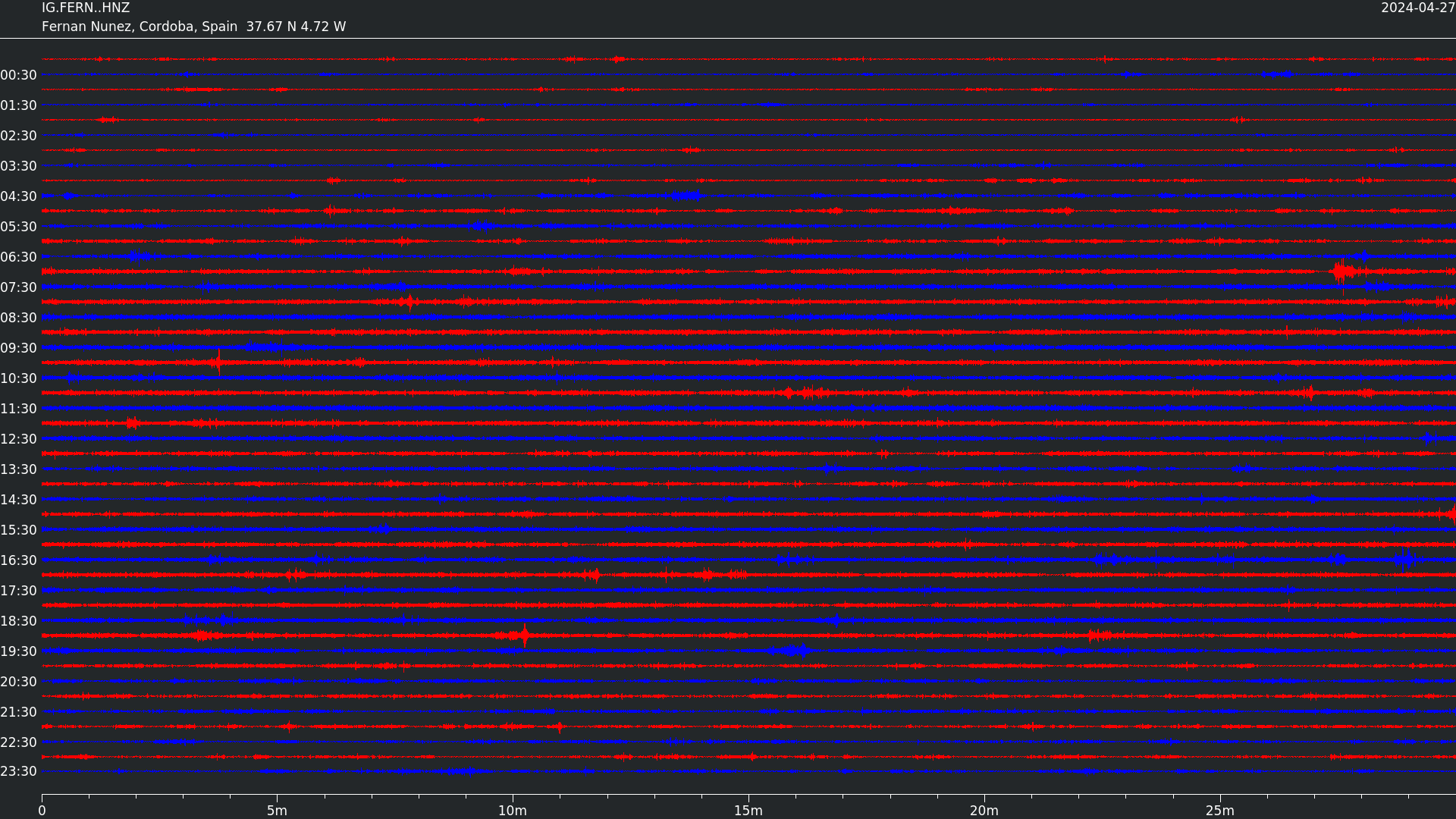Select the 14:30 time label
1456x819 pixels.
pyautogui.click(x=19, y=500)
